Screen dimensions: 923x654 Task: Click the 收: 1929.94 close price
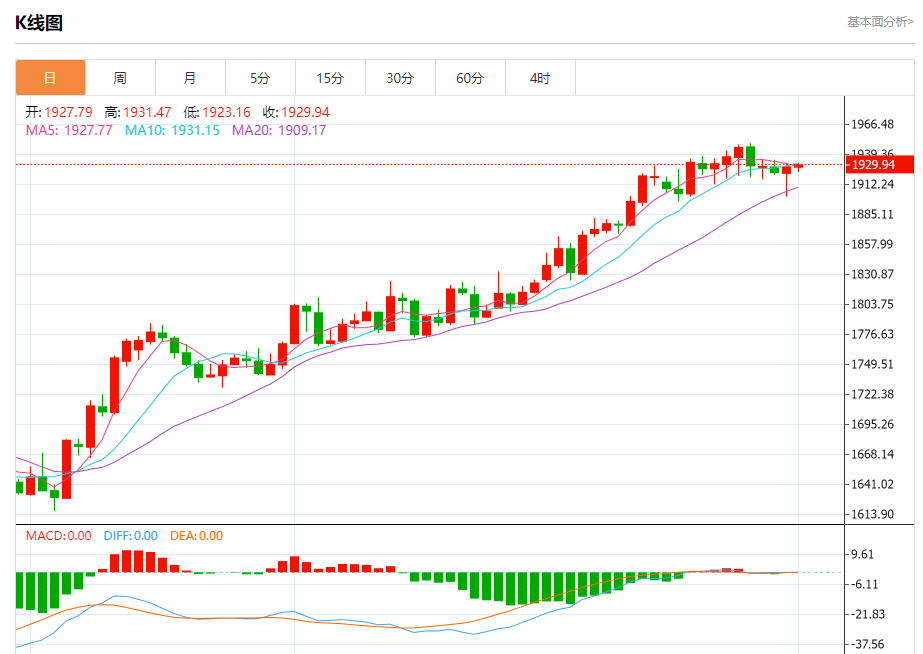pos(296,112)
